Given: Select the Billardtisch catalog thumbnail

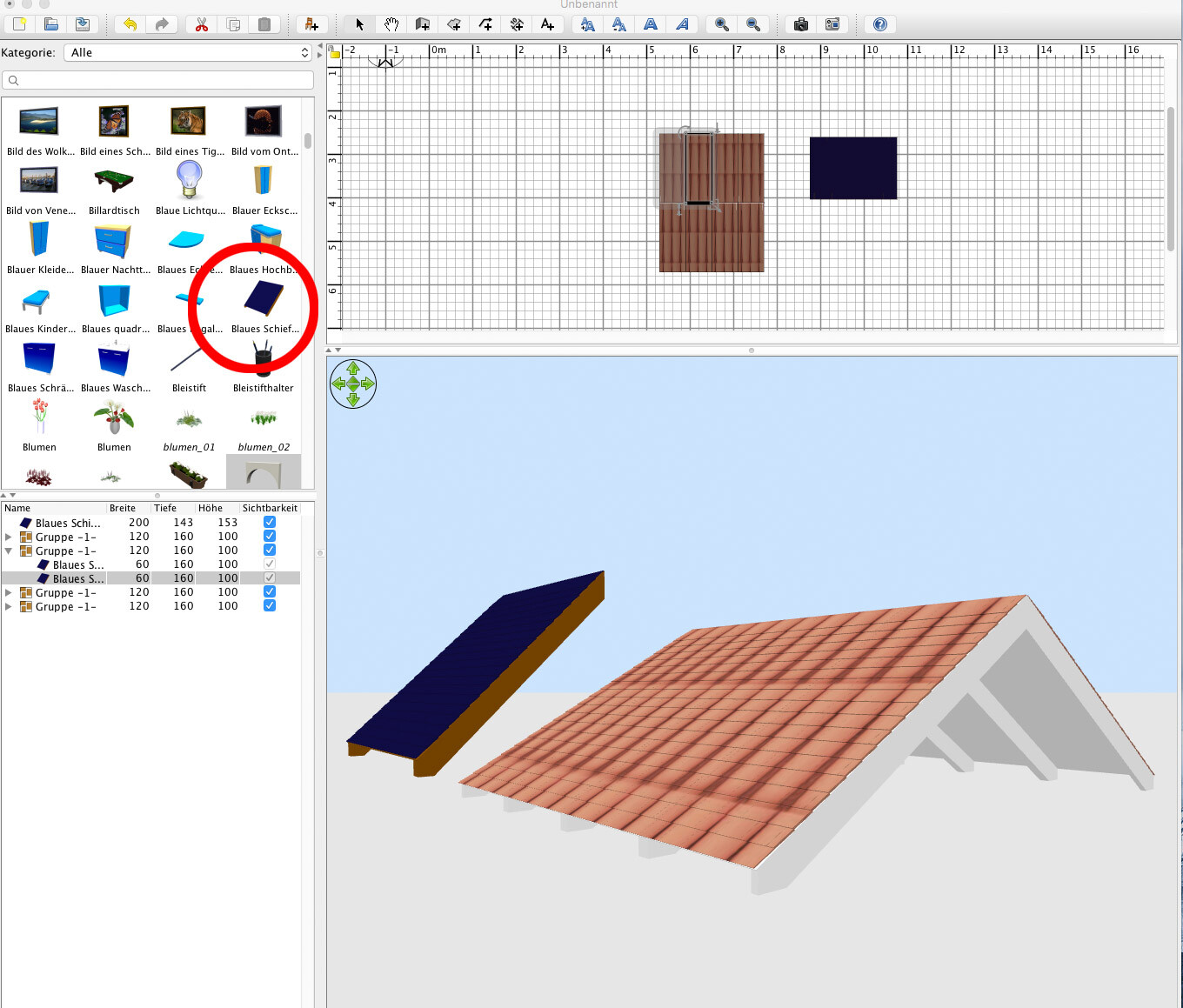Looking at the screenshot, I should point(114,181).
